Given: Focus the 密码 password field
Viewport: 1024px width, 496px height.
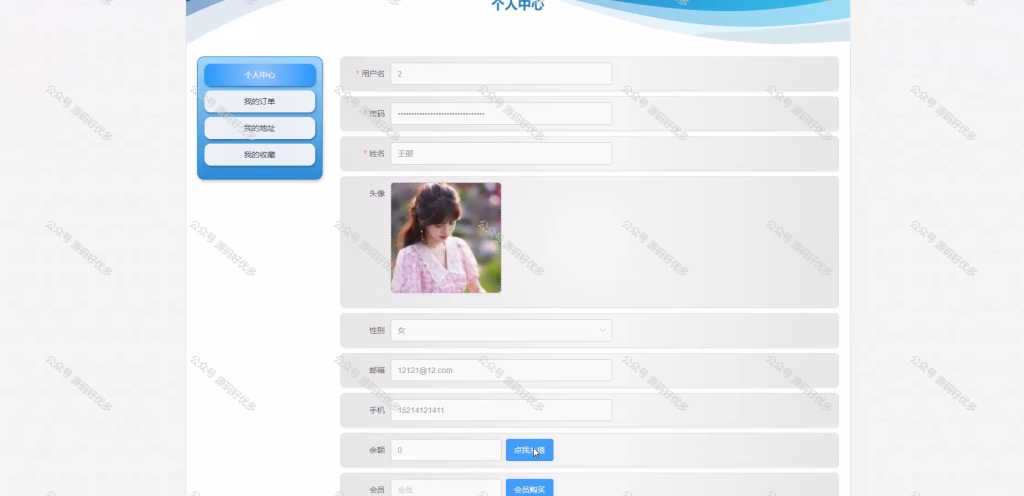Looking at the screenshot, I should (x=501, y=114).
